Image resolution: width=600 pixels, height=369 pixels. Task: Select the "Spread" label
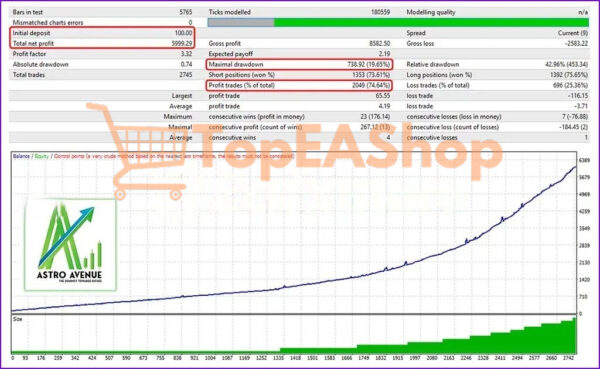(x=416, y=33)
